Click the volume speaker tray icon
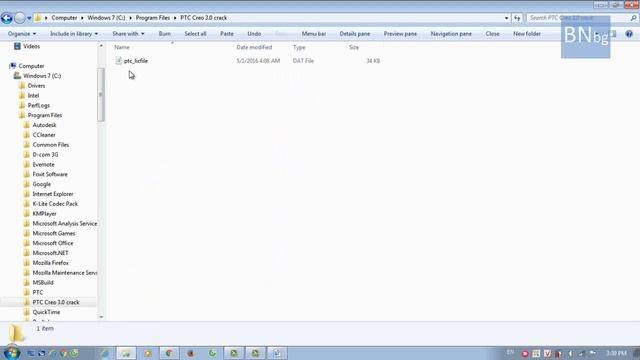The height and width of the screenshot is (360, 640). [x=570, y=353]
